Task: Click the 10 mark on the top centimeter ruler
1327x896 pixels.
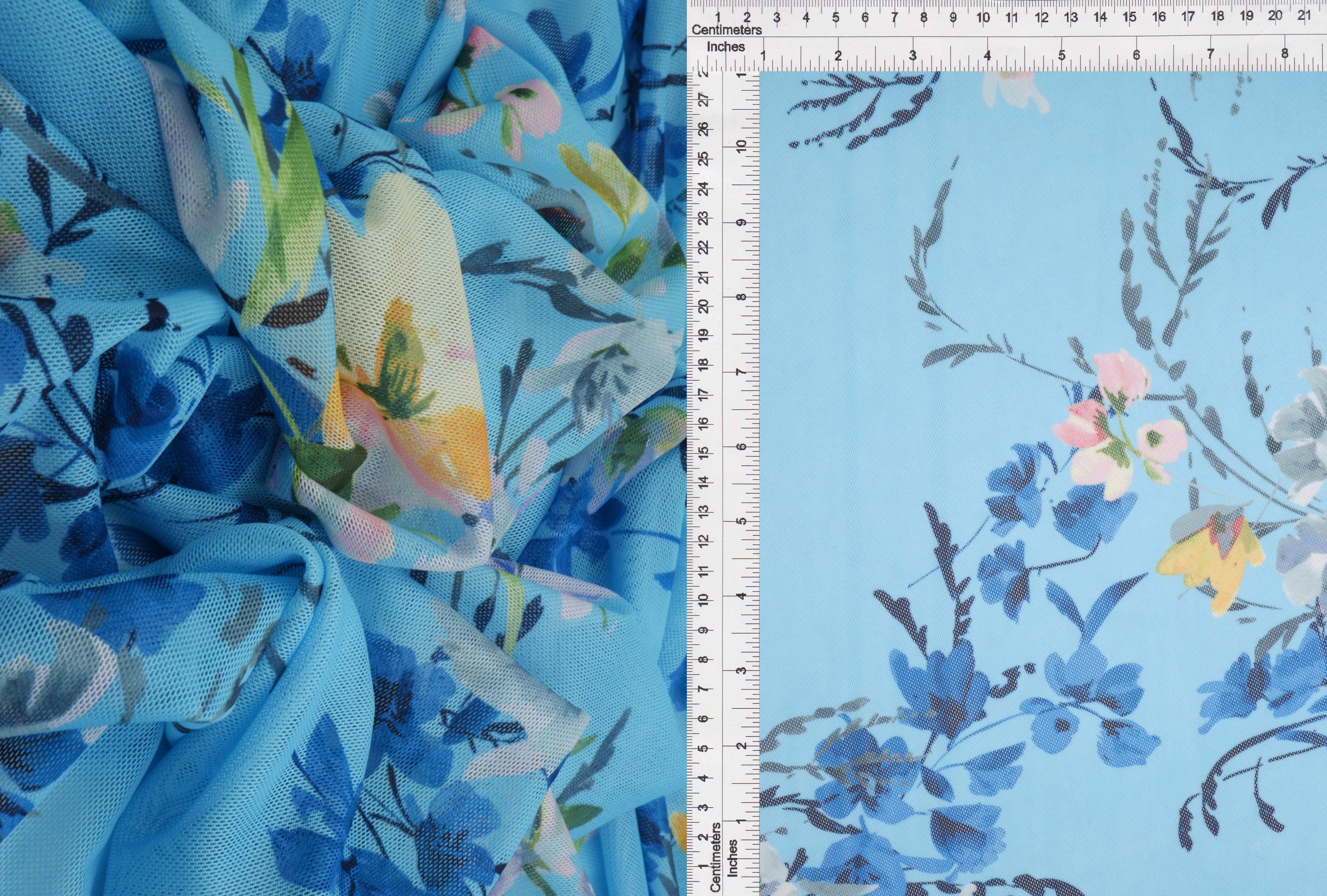Action: tap(983, 18)
